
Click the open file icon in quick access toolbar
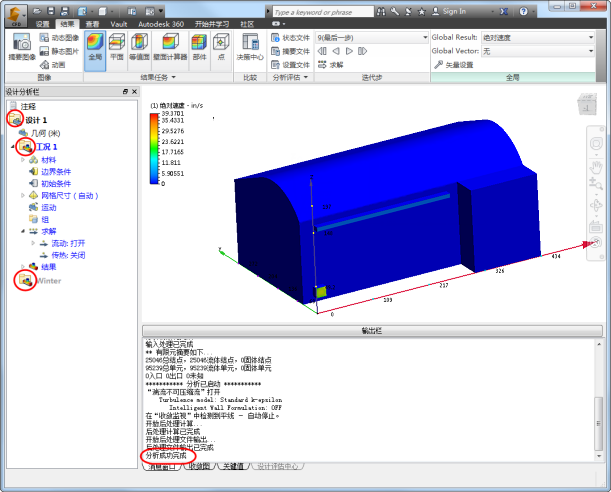click(37, 12)
